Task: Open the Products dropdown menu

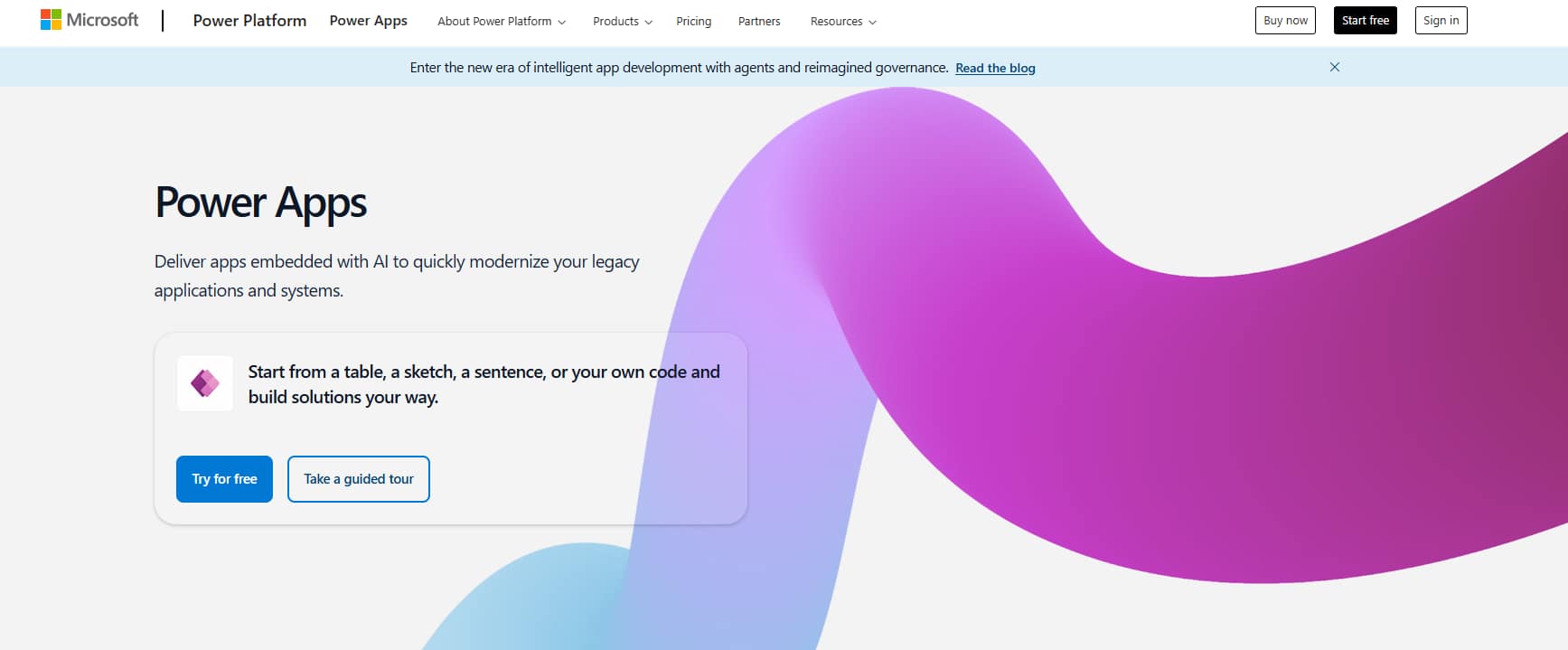Action: point(622,22)
